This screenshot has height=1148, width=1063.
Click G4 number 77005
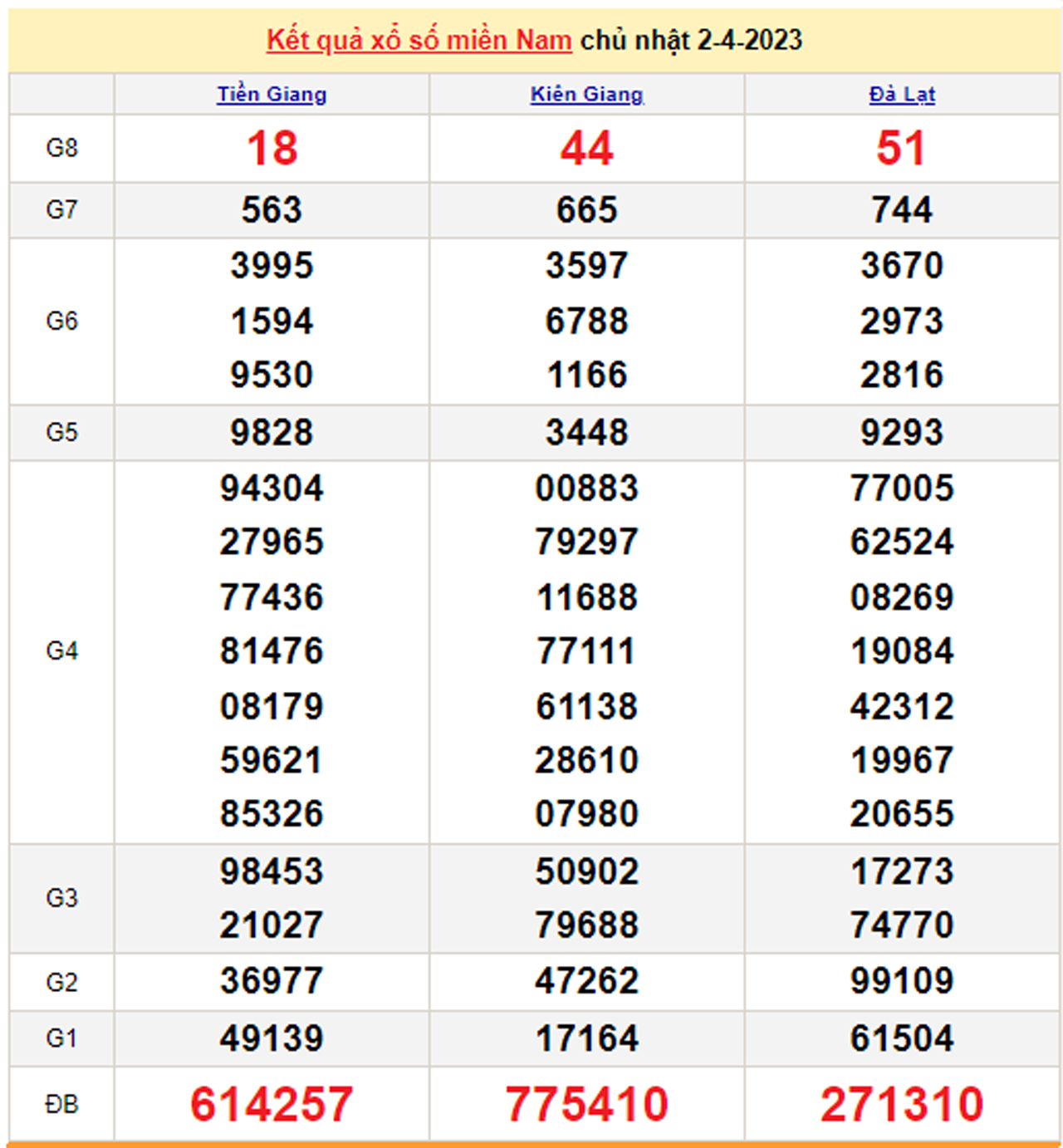902,488
